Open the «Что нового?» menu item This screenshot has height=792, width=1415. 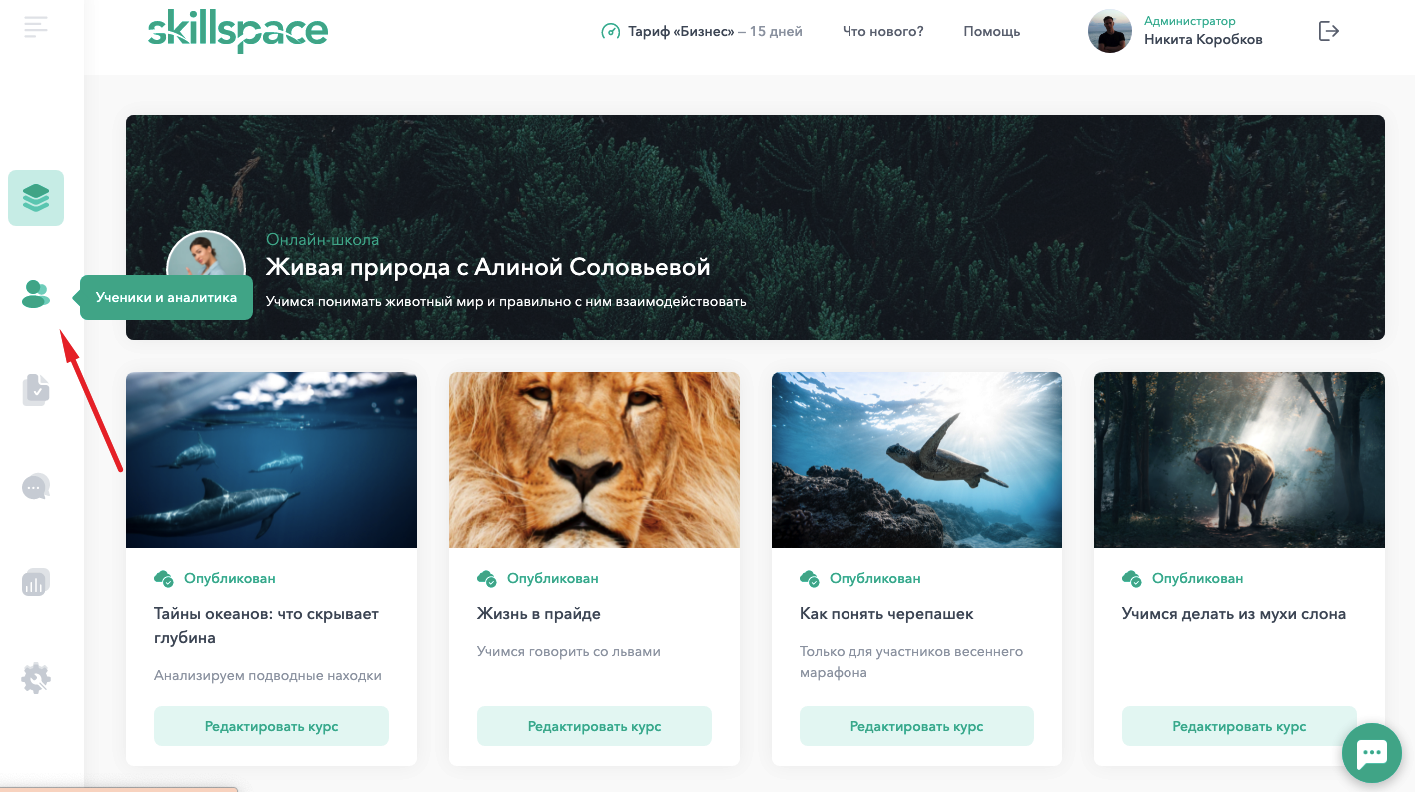click(883, 31)
